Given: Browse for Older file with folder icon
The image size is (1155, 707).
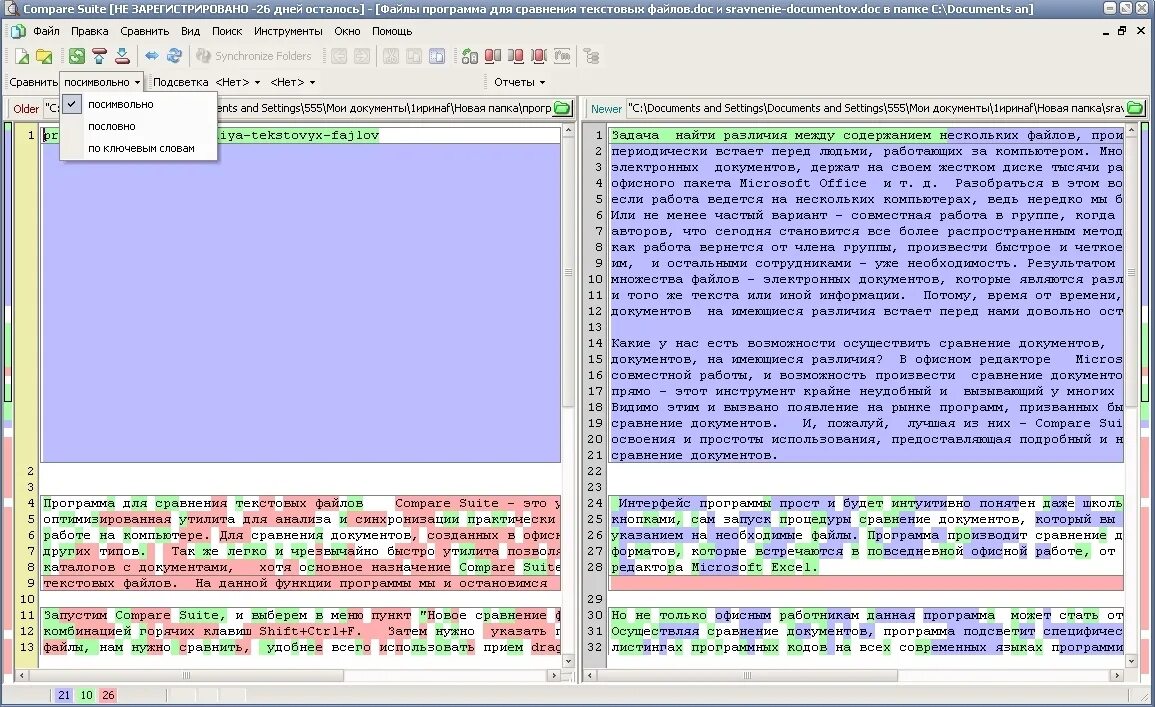Looking at the screenshot, I should click(563, 108).
